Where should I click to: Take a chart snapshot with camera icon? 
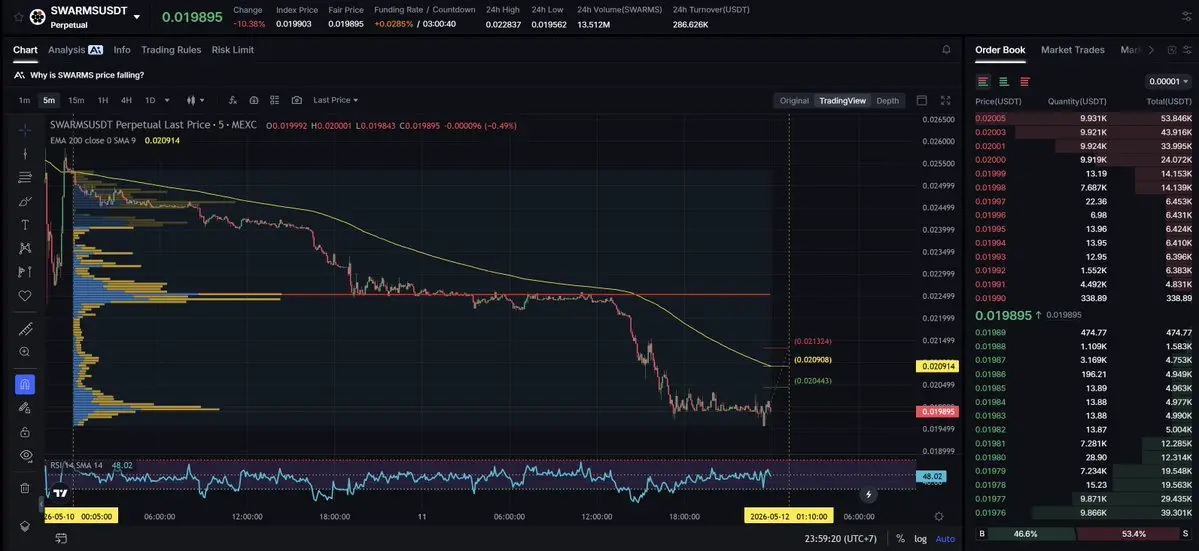point(297,100)
